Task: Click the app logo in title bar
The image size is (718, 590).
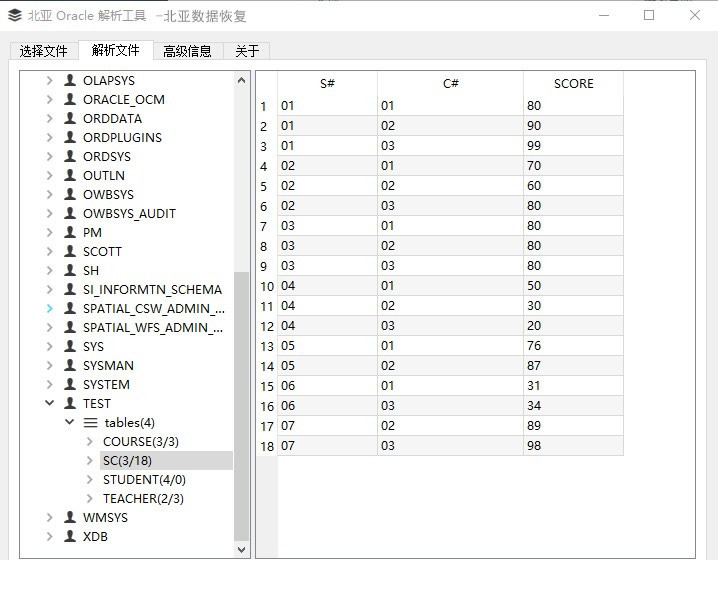Action: tap(15, 16)
